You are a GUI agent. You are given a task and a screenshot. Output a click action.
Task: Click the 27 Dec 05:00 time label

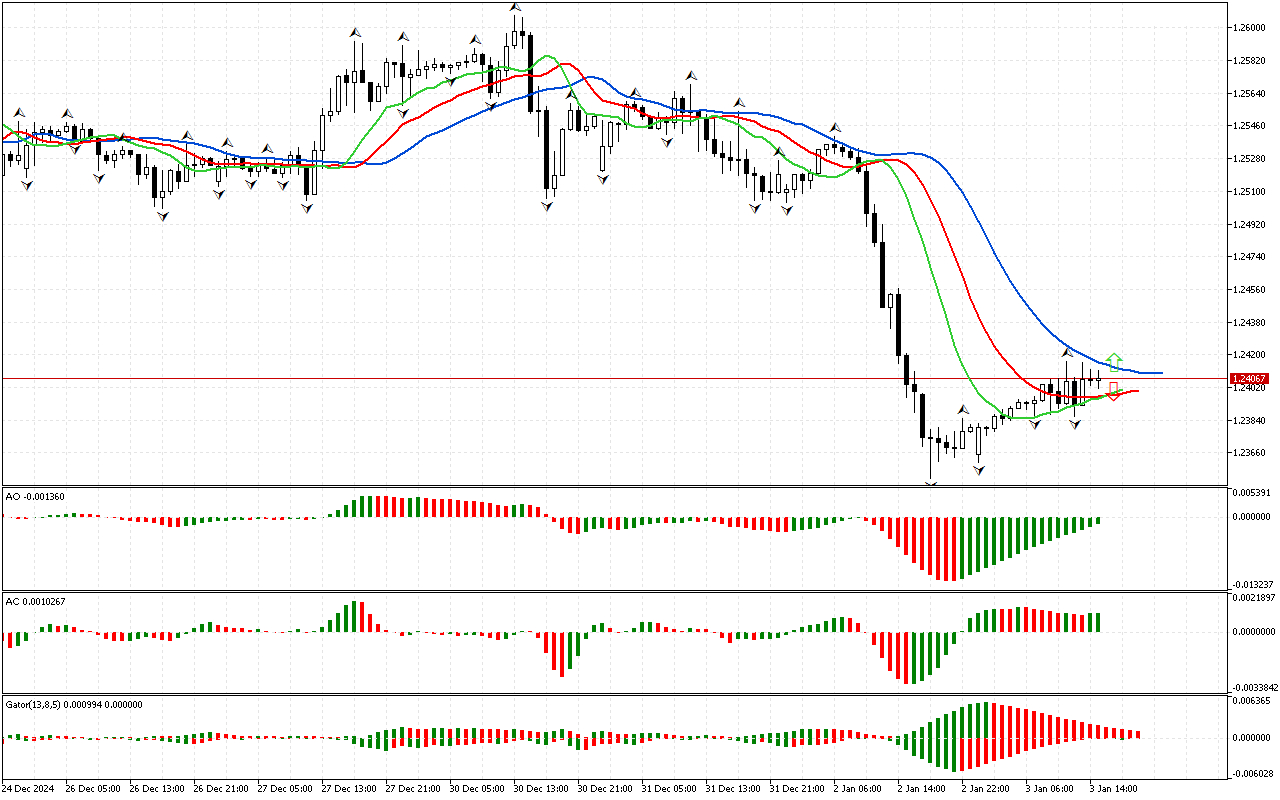tap(285, 789)
